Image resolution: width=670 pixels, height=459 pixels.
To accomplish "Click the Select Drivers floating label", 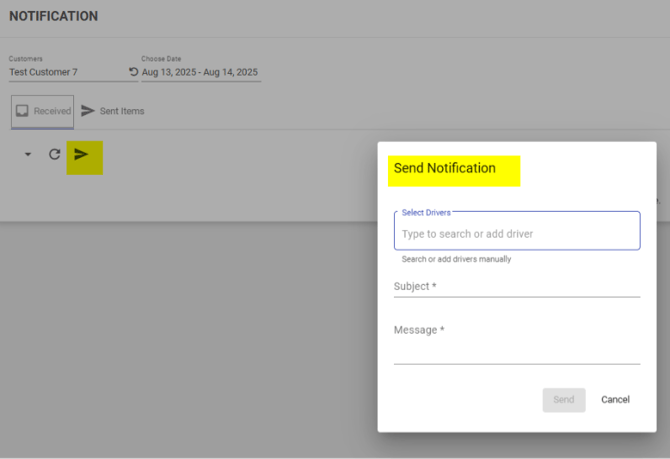I will click(426, 212).
